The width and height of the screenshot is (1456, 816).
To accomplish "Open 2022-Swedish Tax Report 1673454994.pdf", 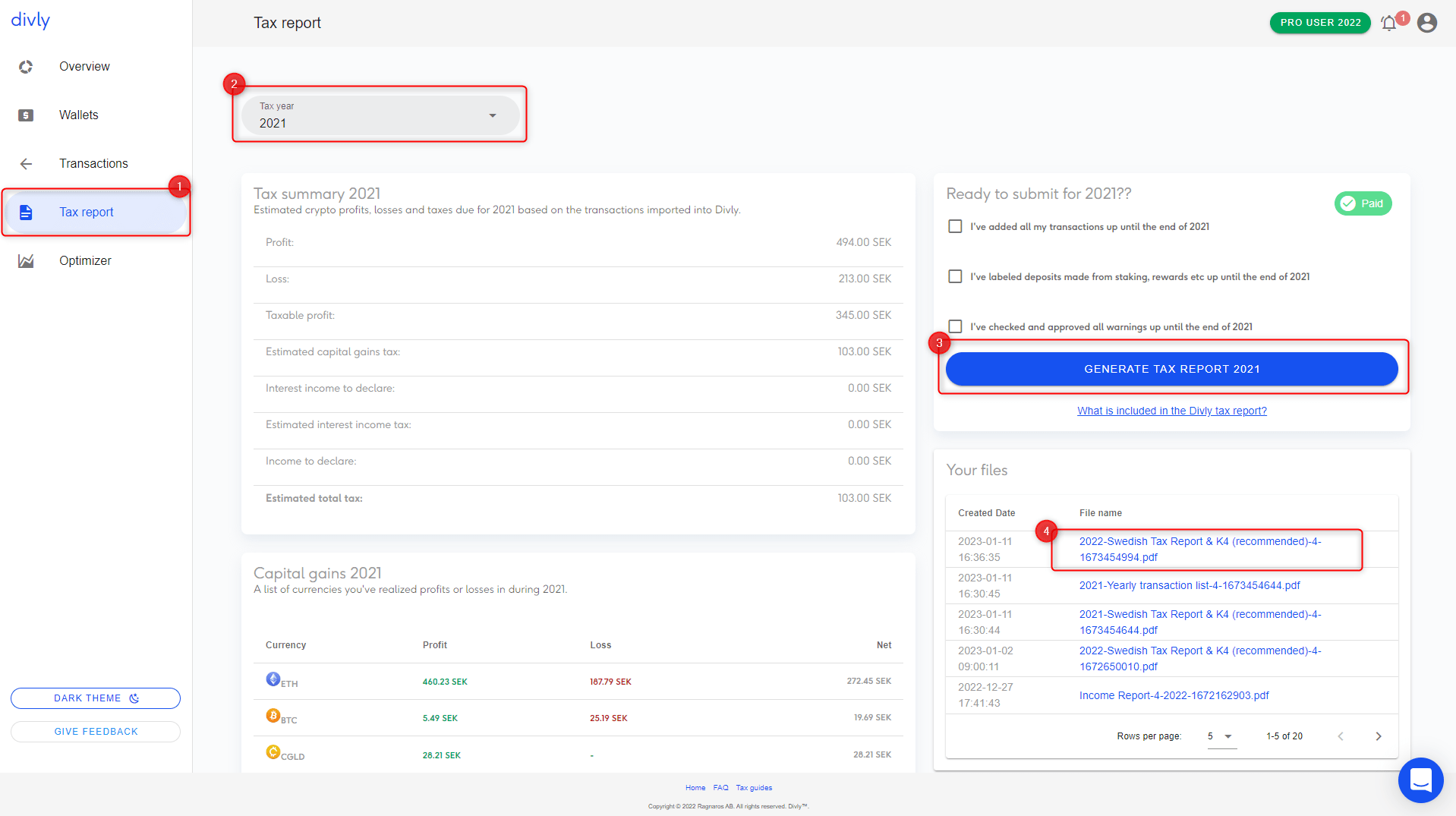I will tap(1199, 549).
